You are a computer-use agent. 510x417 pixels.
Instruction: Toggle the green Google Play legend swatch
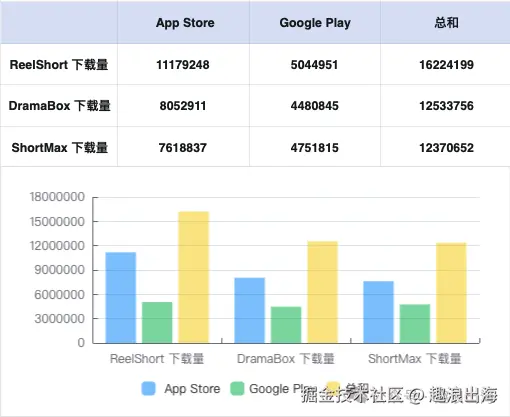[237, 389]
